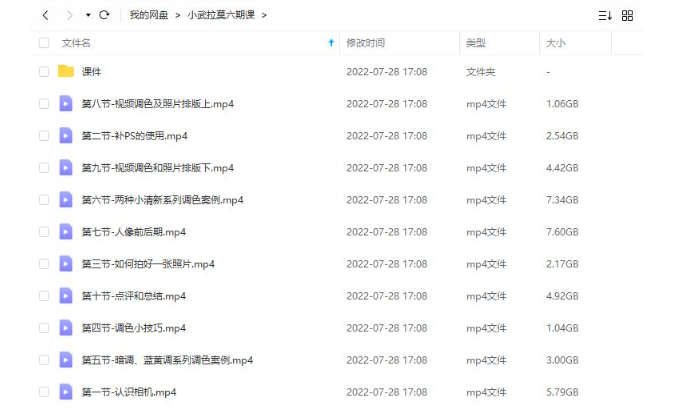The width and height of the screenshot is (673, 411).
Task: Expand breadcrumb chevron after 我的网盘
Action: 177,15
